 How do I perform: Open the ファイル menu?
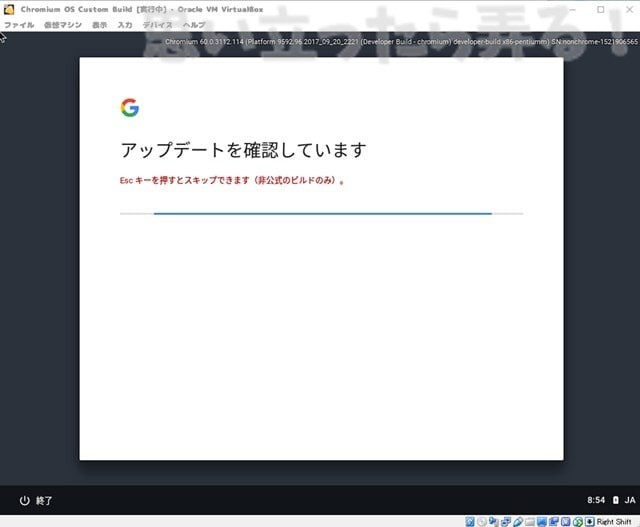click(x=19, y=25)
